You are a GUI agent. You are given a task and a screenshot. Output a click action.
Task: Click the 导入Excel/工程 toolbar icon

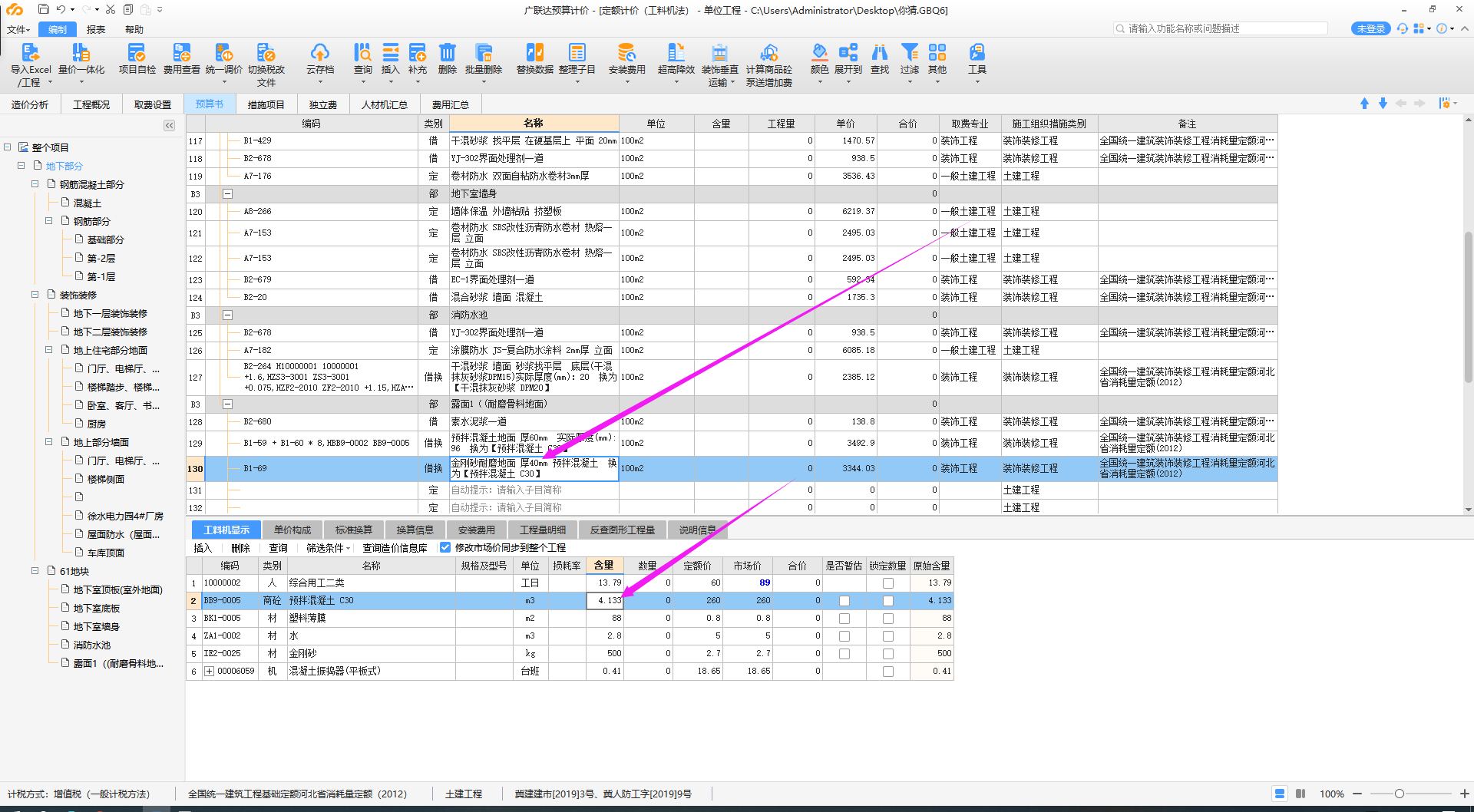tap(31, 52)
